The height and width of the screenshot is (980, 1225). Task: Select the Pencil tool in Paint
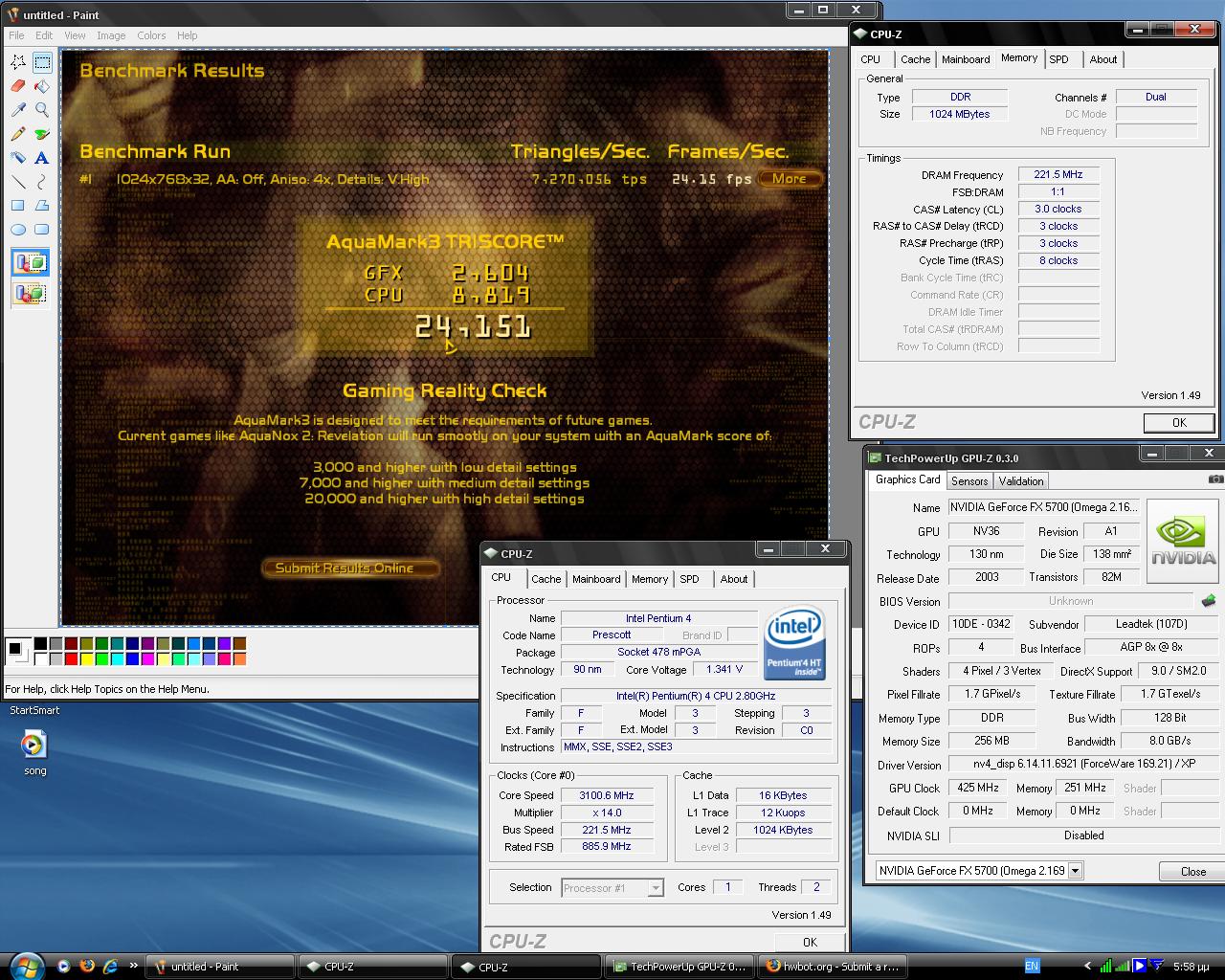(x=18, y=134)
